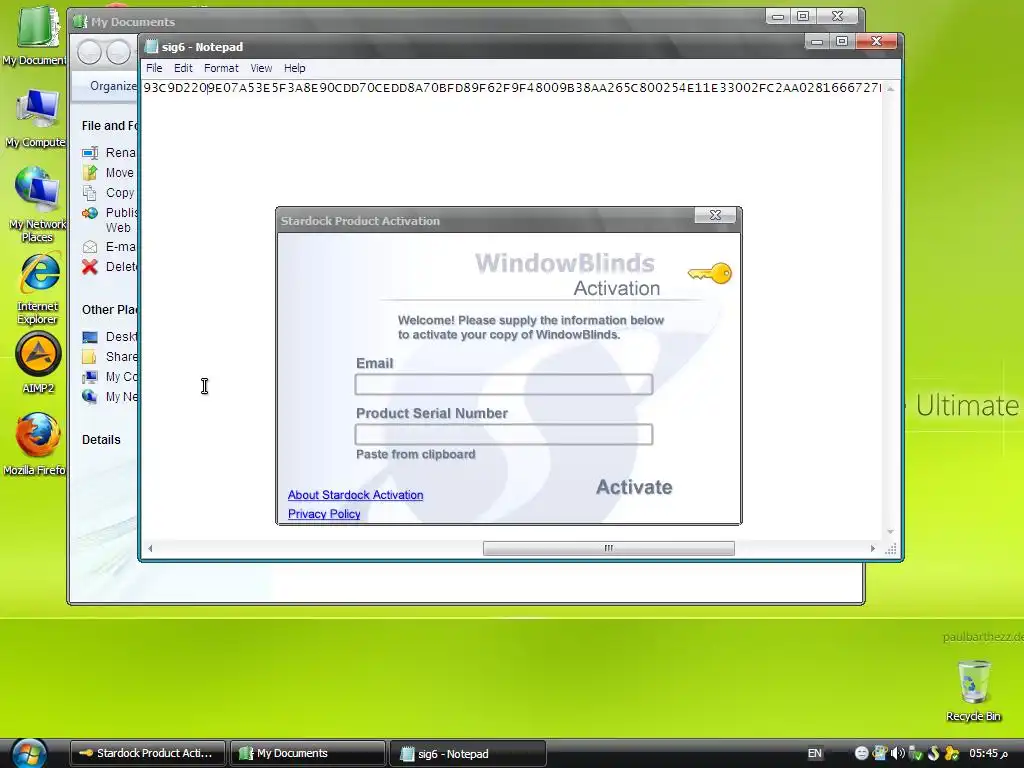Click Notepad scroll right arrow
This screenshot has height=768, width=1024.
click(872, 549)
